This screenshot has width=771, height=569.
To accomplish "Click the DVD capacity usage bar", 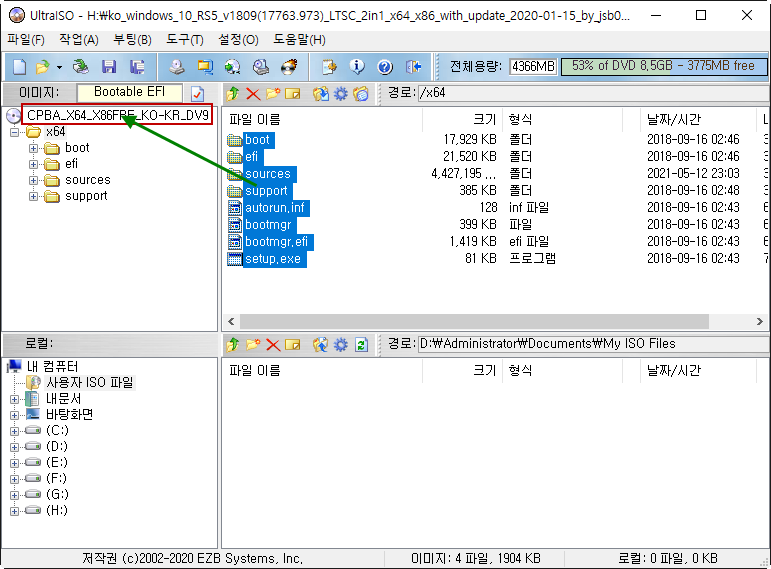I will tap(664, 66).
